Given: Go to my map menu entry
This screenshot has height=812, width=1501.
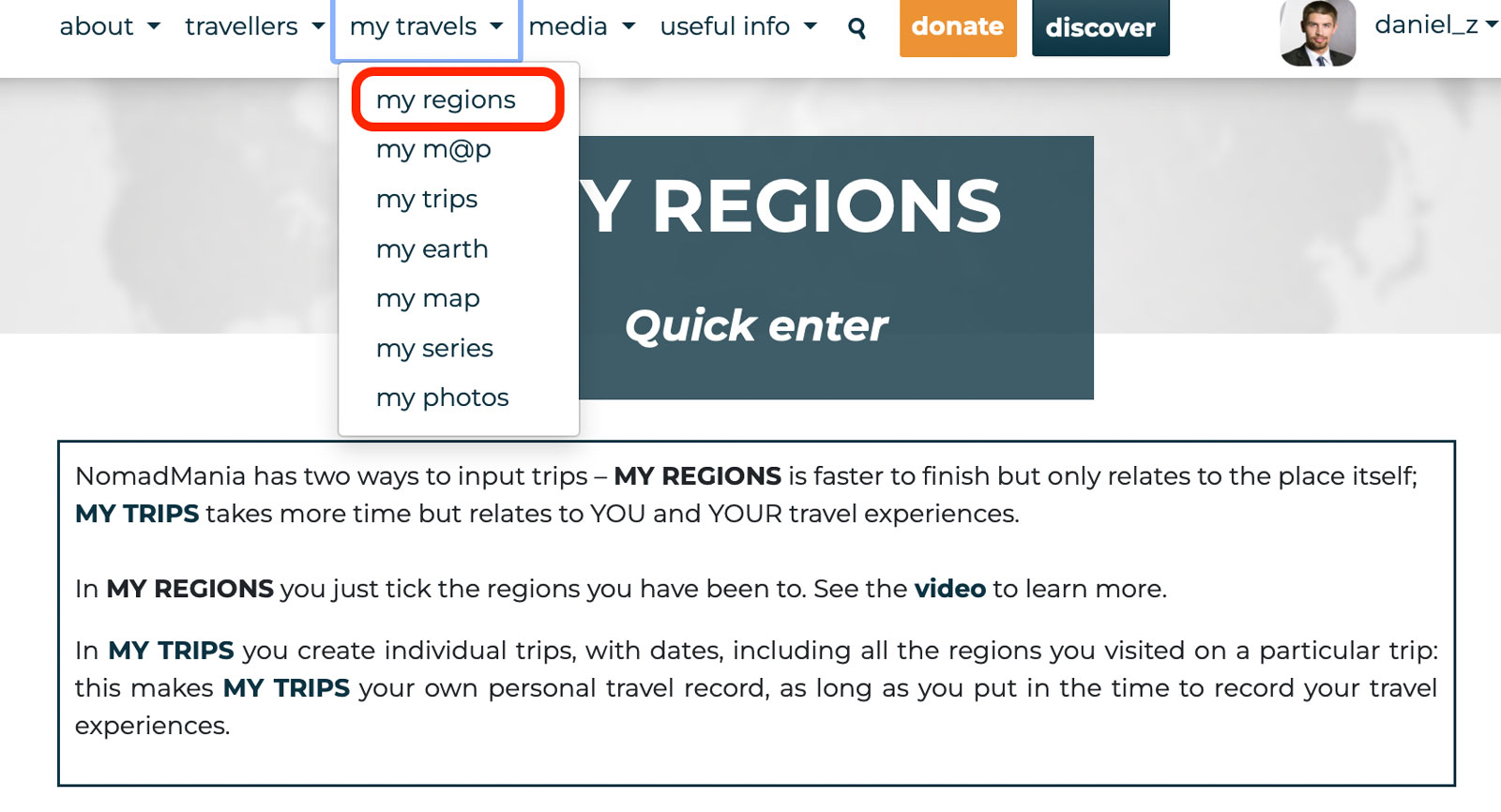Looking at the screenshot, I should [x=428, y=298].
